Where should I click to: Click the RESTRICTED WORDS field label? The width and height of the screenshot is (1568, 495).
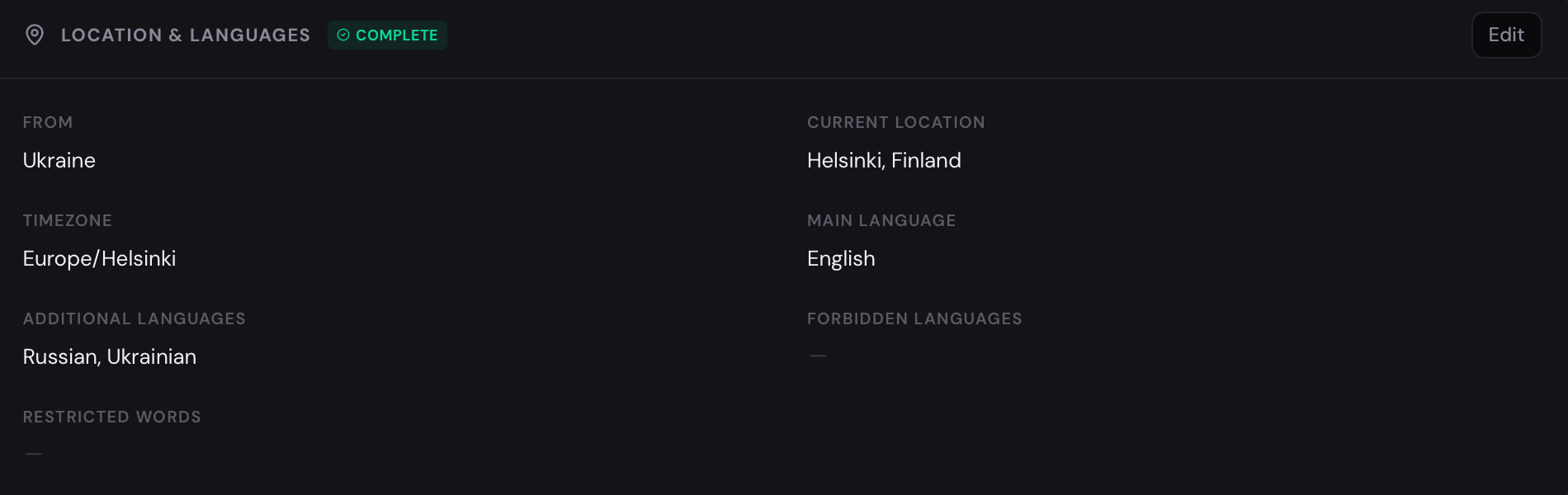[x=112, y=417]
